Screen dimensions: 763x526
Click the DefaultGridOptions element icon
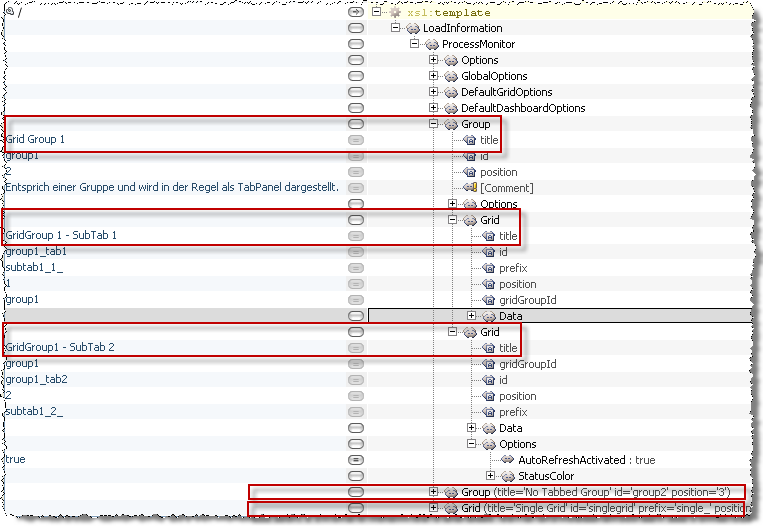[451, 92]
